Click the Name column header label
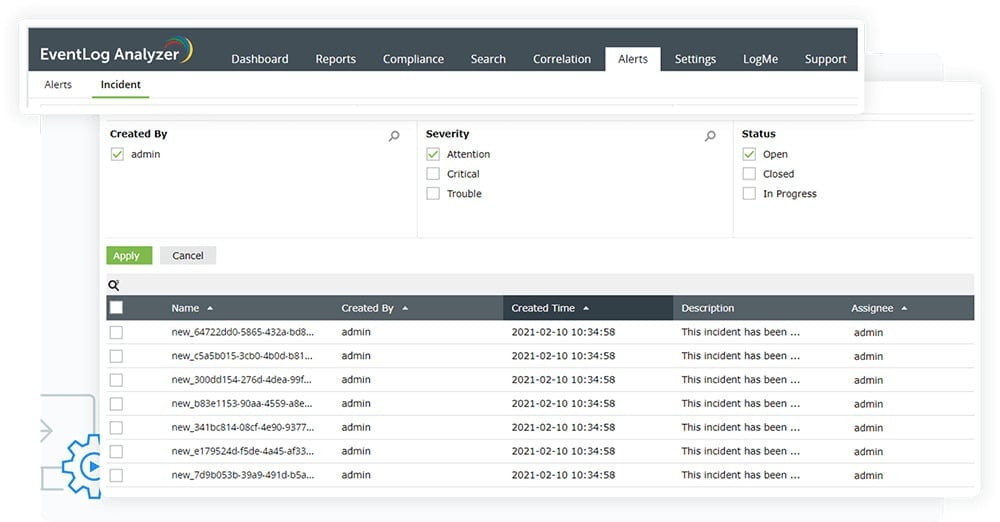 pyautogui.click(x=185, y=308)
